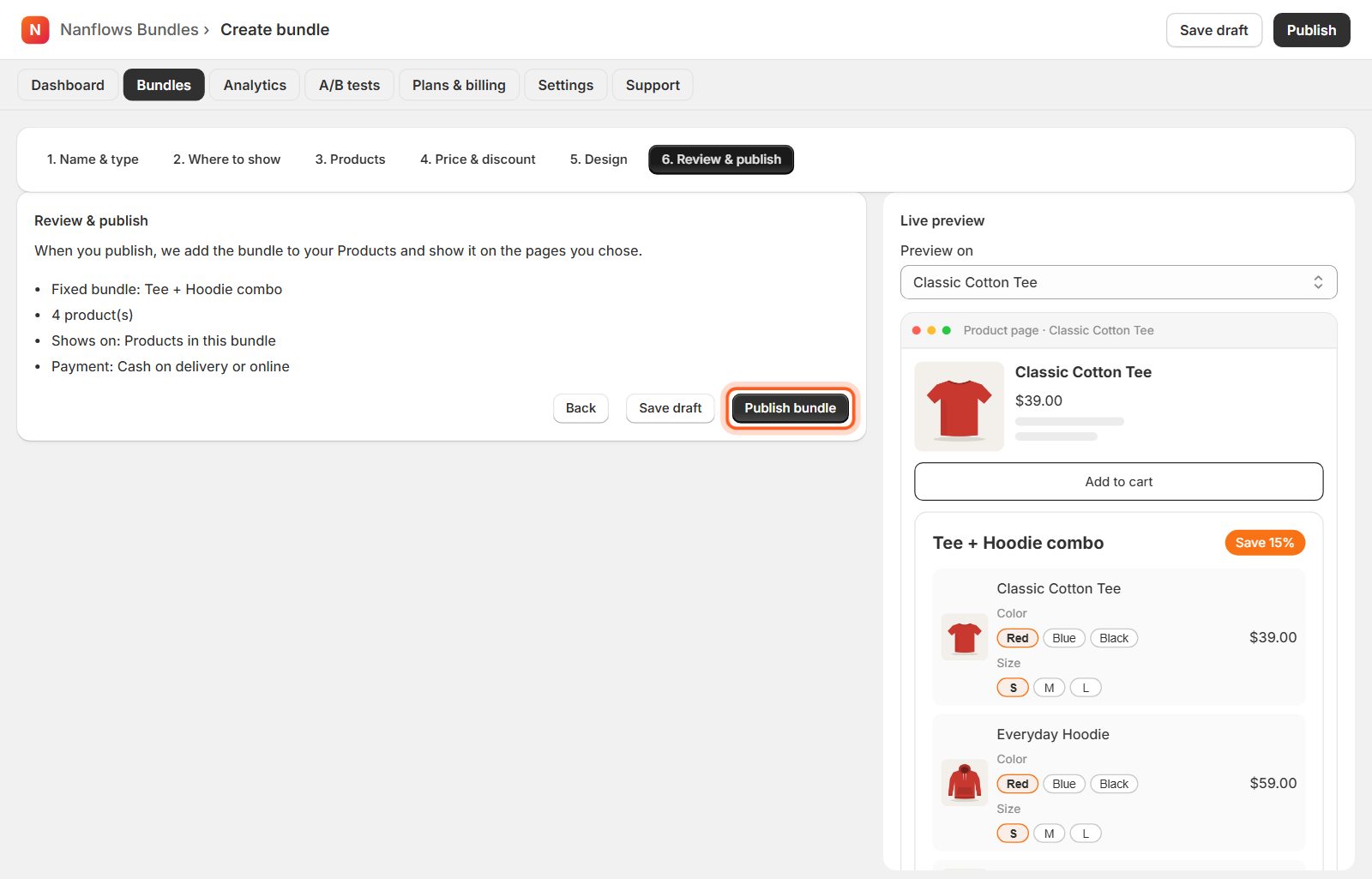Click the Nanflows Bundles breadcrumb link
The width and height of the screenshot is (1372, 879).
129,30
